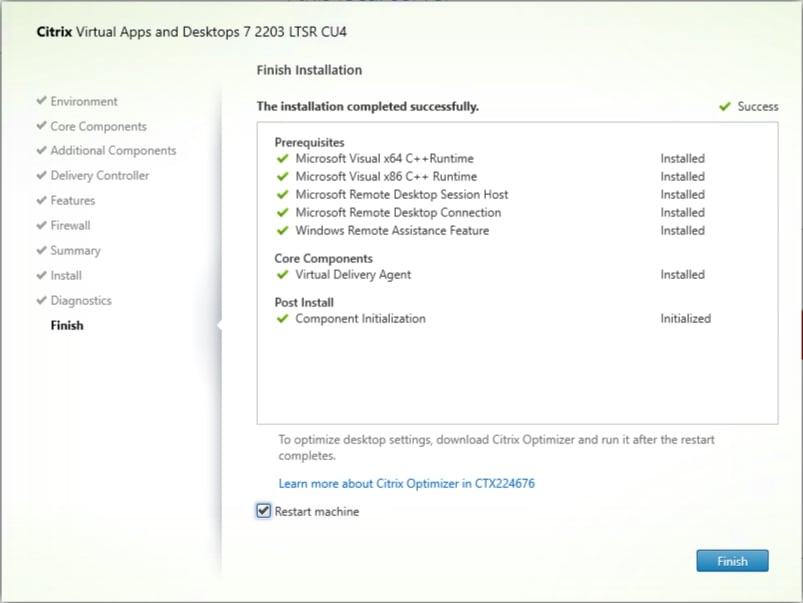
Task: Select the Additional Components step
Action: [x=113, y=151]
